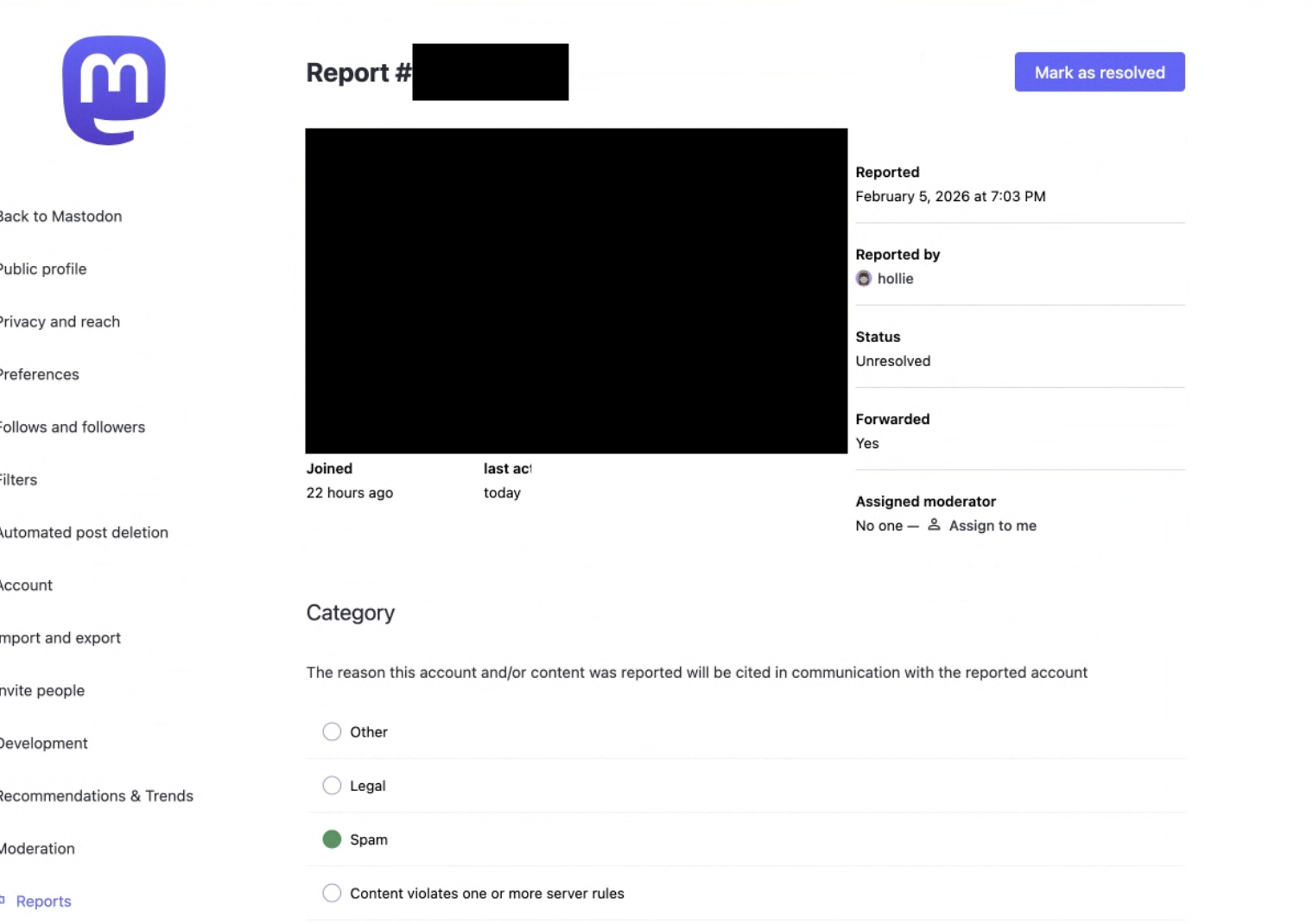Open Privacy and reach page
This screenshot has width=1313, height=924.
pyautogui.click(x=60, y=322)
